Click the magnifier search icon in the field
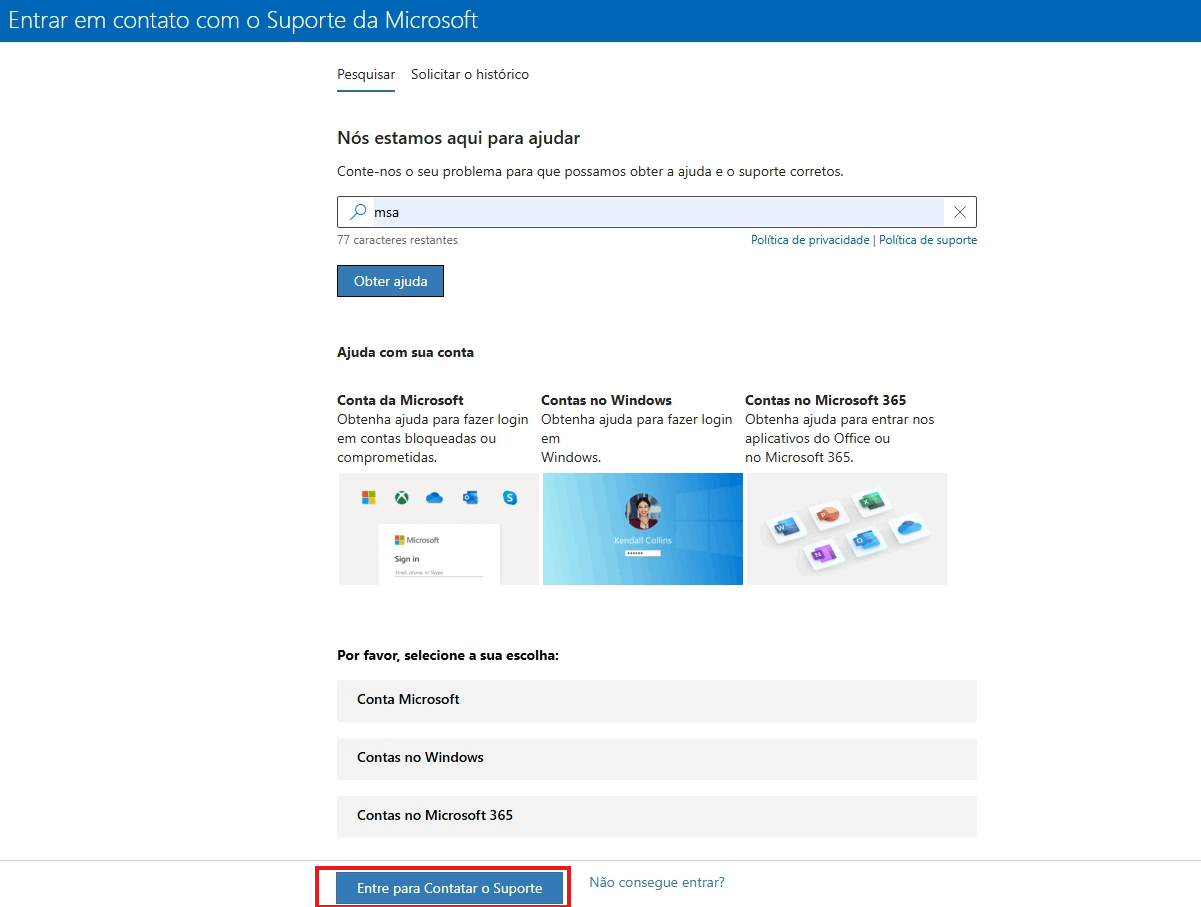Image resolution: width=1201 pixels, height=907 pixels. pyautogui.click(x=358, y=212)
